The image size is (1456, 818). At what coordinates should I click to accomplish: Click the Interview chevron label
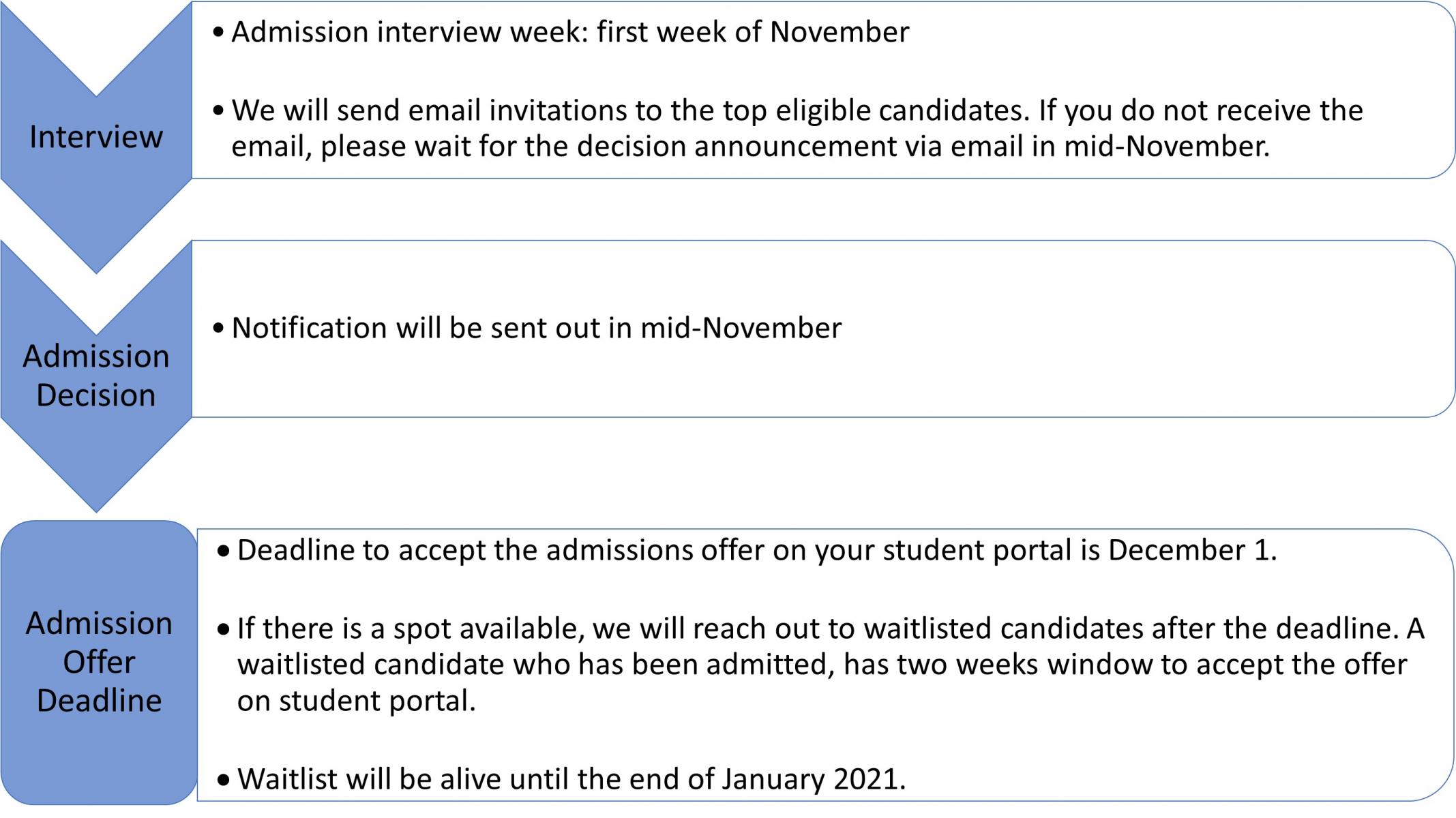(96, 137)
